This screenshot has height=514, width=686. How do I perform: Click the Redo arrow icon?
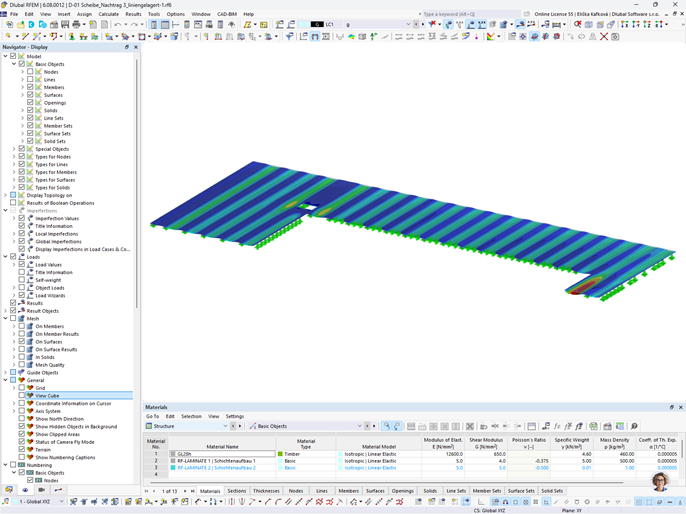(134, 24)
